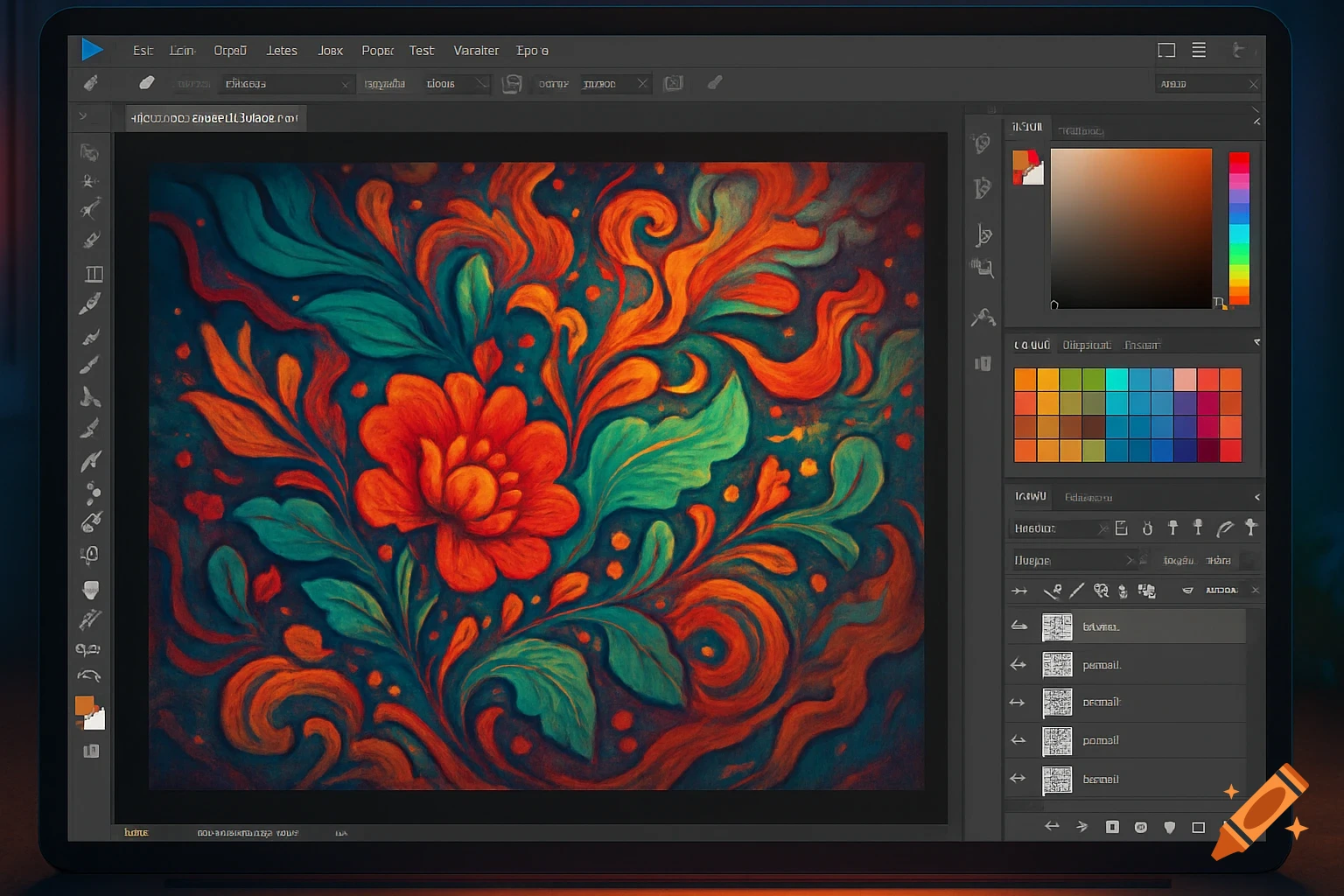The image size is (1344, 896).
Task: Click the lasso icon near the color picker panel
Action: [984, 318]
